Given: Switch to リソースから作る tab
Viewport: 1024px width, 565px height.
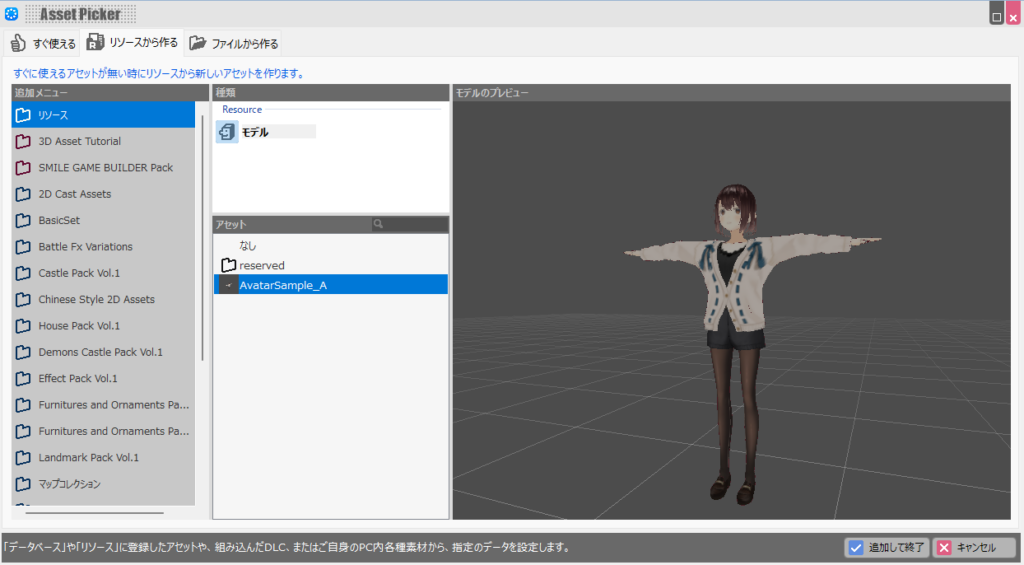Looking at the screenshot, I should click(x=132, y=43).
